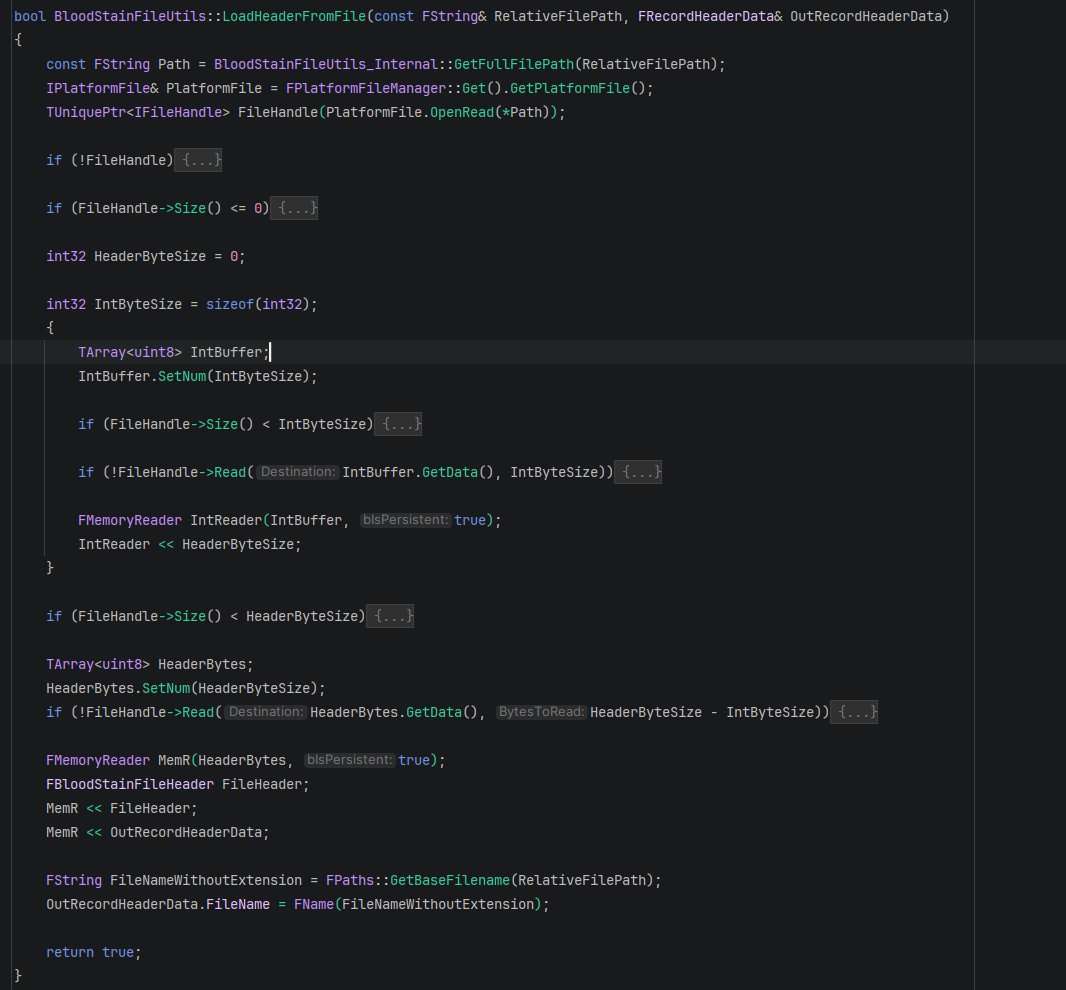
Task: Click the function's closing brace
Action: pos(18,976)
